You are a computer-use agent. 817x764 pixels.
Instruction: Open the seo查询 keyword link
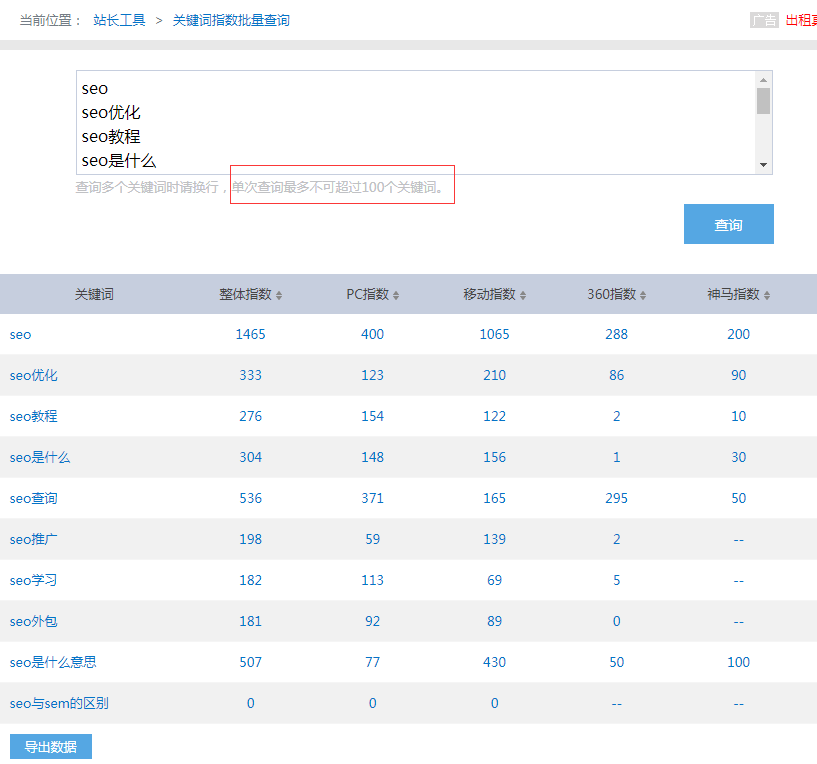34,499
